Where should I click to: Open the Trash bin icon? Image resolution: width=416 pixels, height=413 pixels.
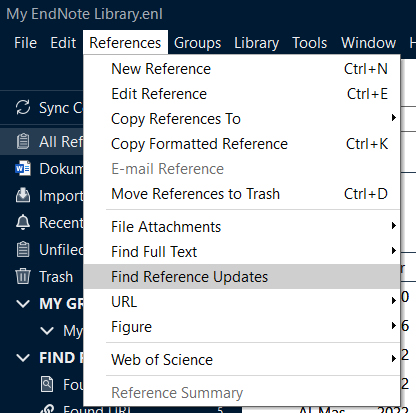[23, 276]
